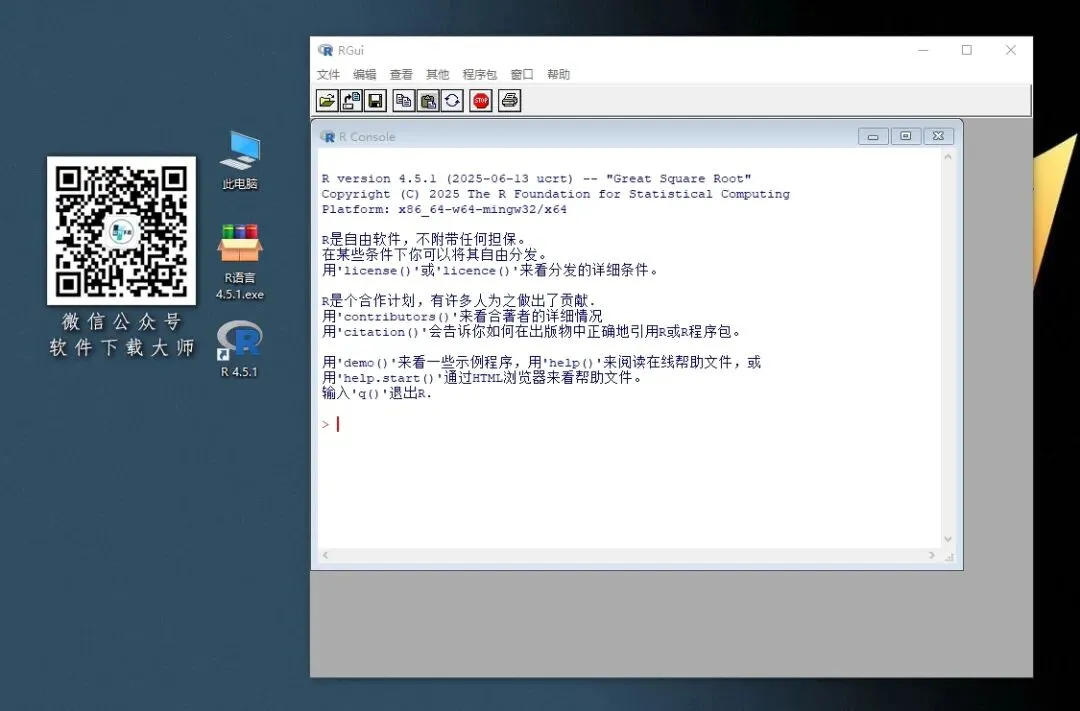This screenshot has height=711, width=1080.
Task: Click the 'contributors()' text in console
Action: pyautogui.click(x=396, y=317)
